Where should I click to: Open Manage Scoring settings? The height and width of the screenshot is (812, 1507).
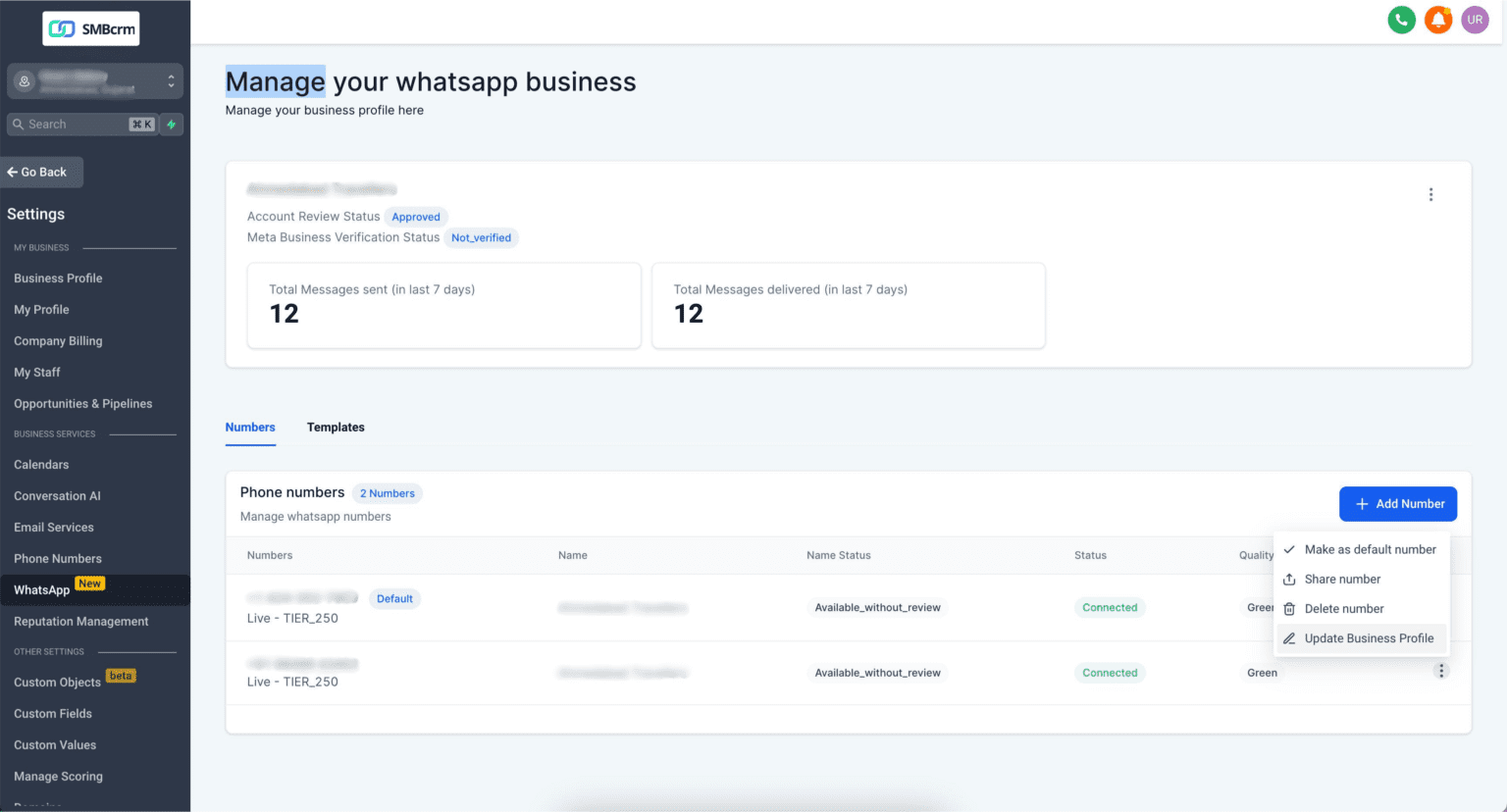point(58,777)
